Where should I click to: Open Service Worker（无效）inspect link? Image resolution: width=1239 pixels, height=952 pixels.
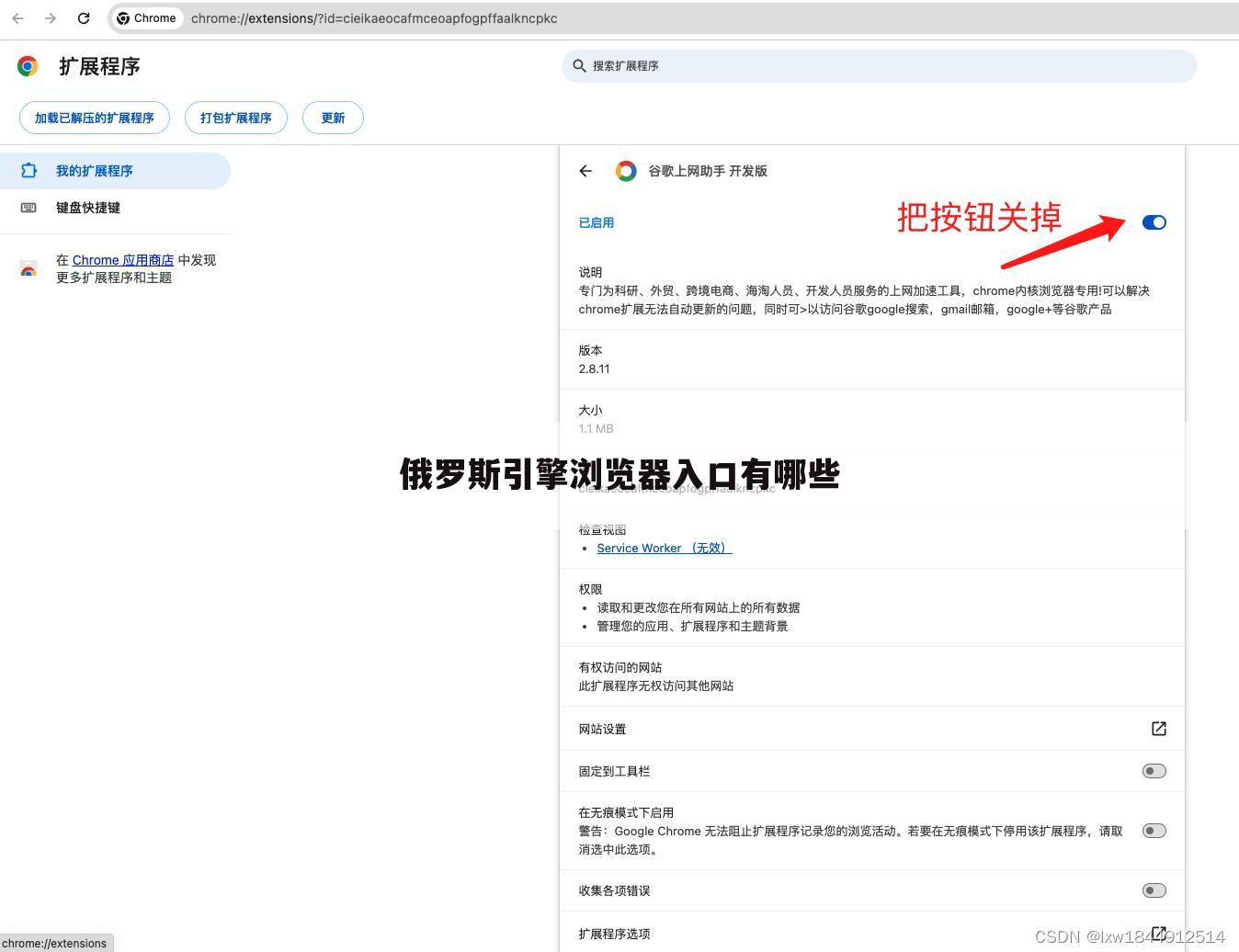click(665, 548)
